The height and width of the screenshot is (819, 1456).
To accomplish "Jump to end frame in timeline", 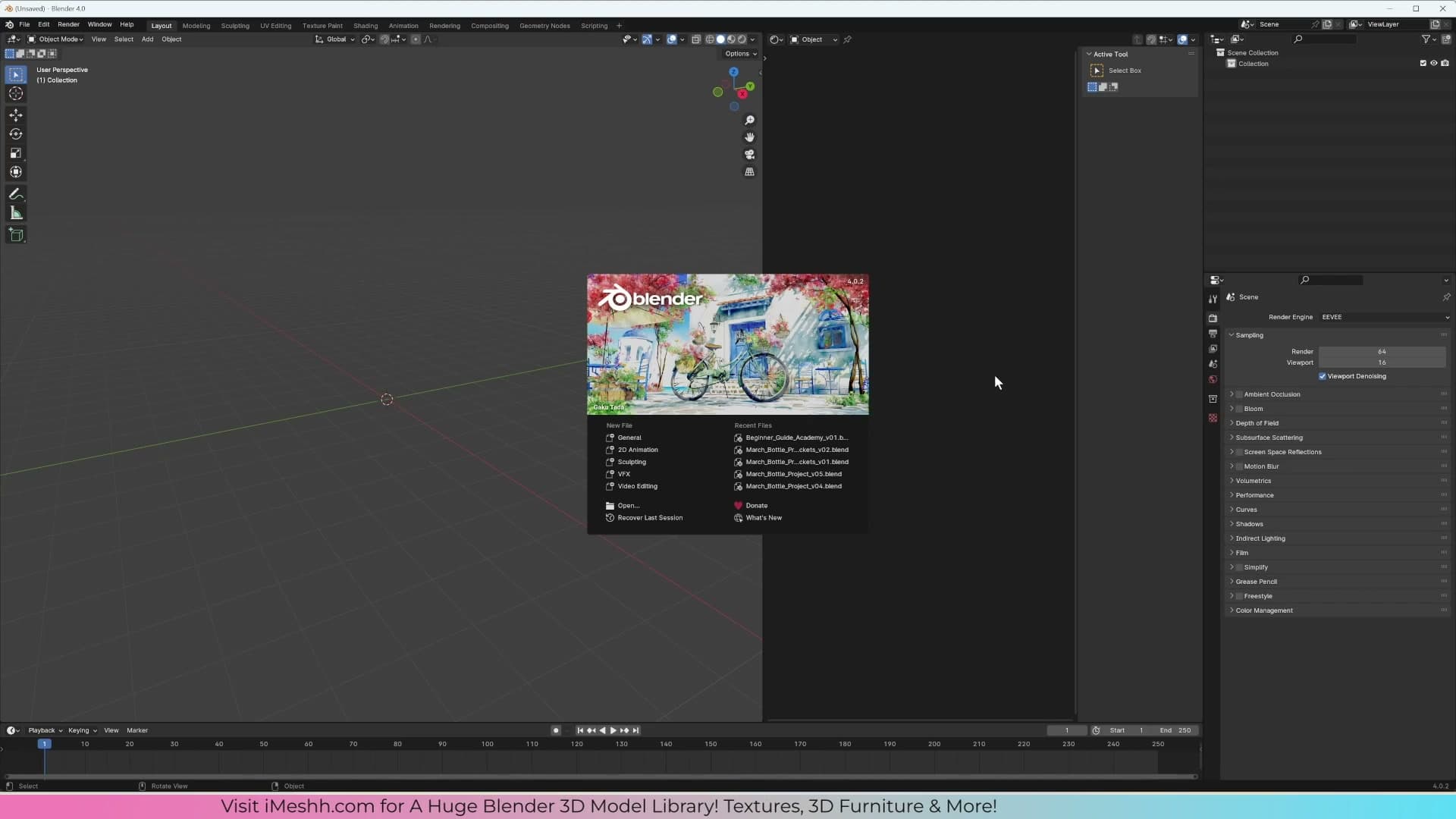I will 636,731.
